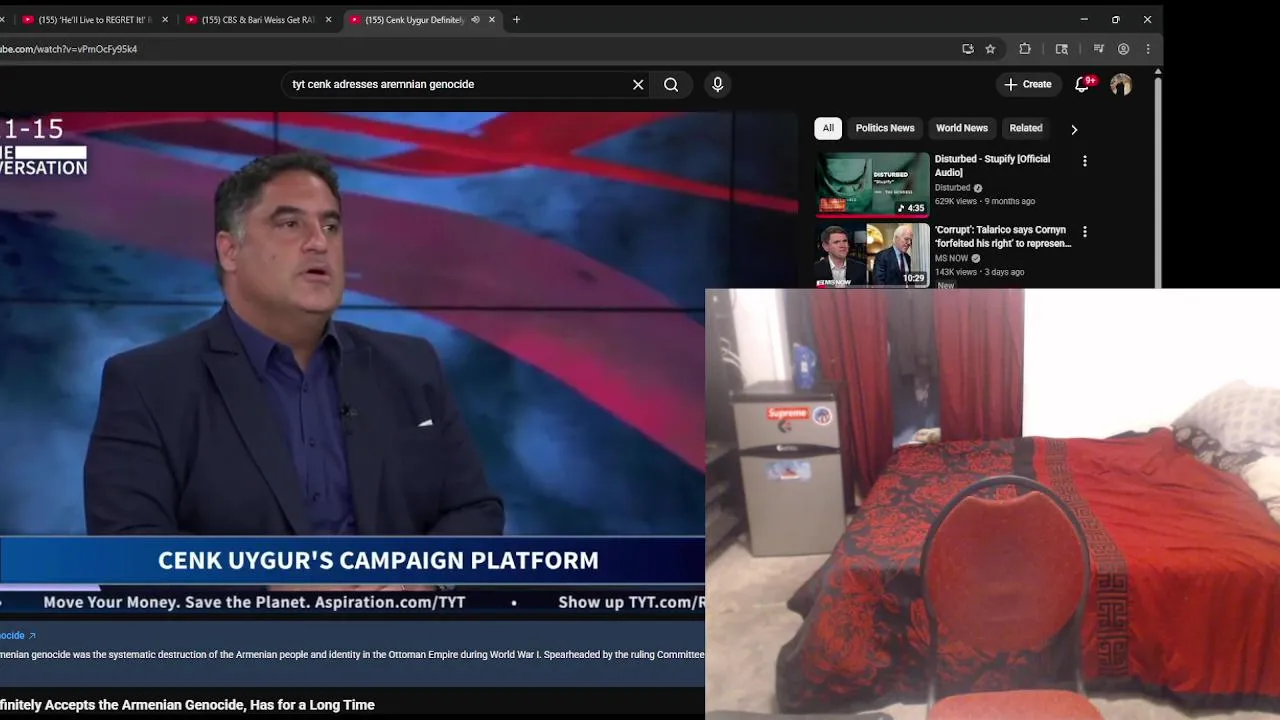Image resolution: width=1280 pixels, height=720 pixels.
Task: Close the Cenk Uygur Definitely tab
Action: (492, 20)
